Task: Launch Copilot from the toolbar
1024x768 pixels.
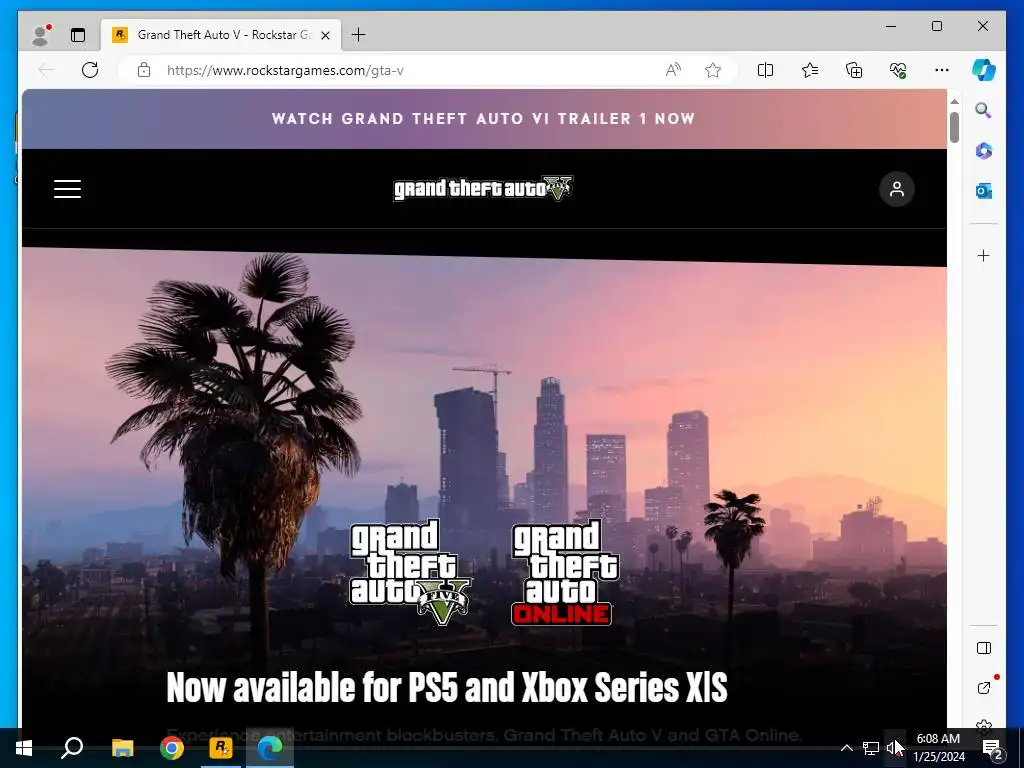Action: (984, 70)
